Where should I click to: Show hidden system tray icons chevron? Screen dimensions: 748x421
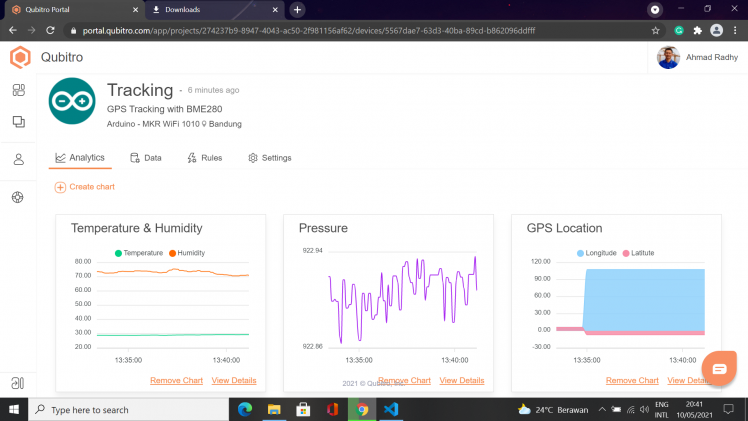(602, 410)
